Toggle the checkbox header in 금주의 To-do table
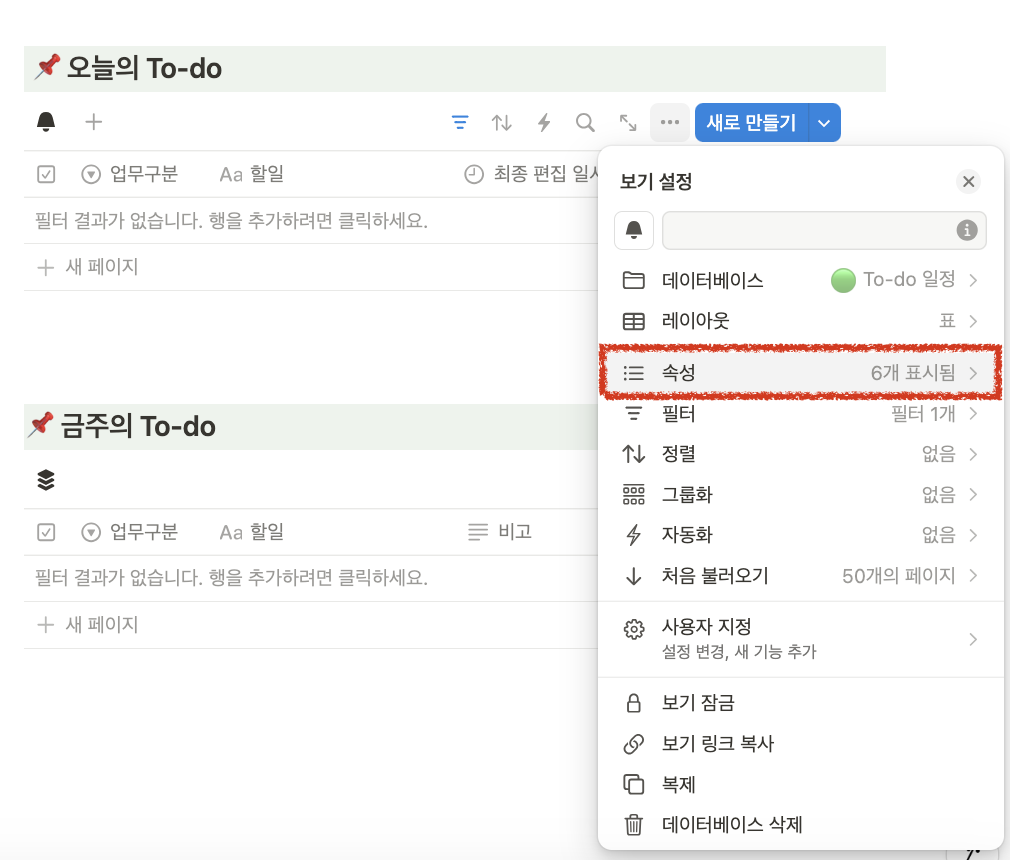This screenshot has width=1010, height=860. pos(45,532)
